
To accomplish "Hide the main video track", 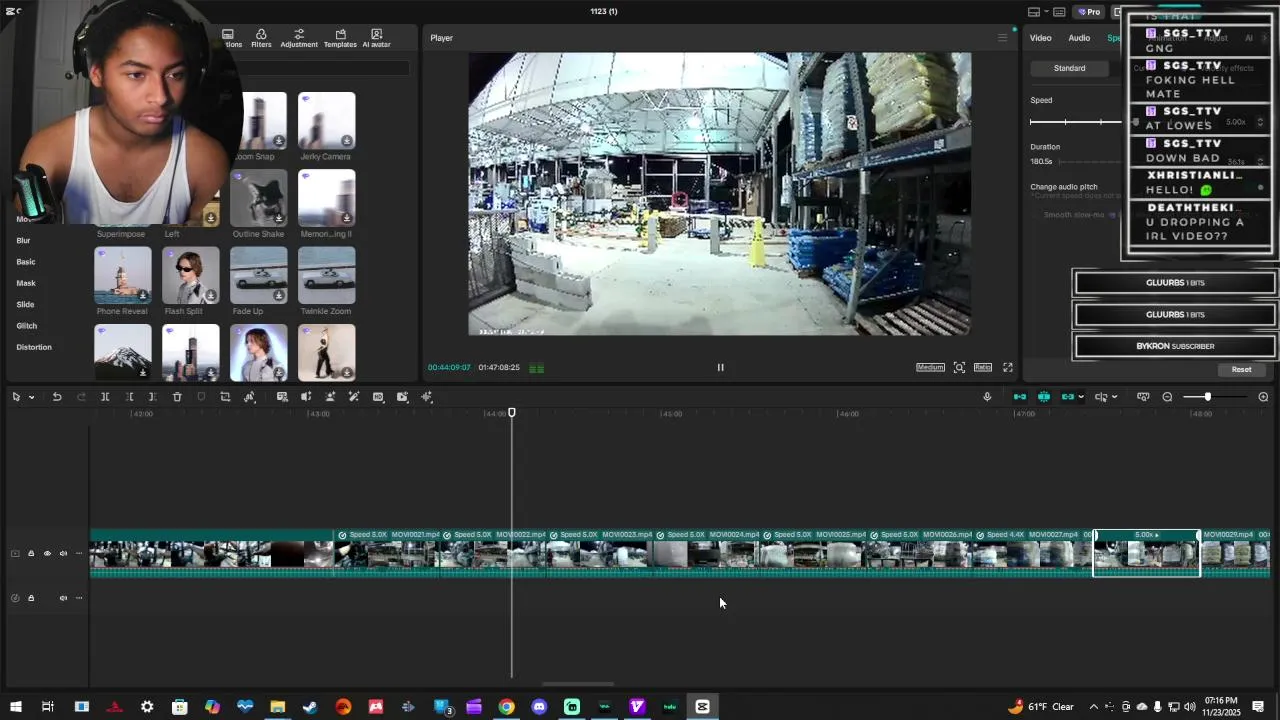I will point(47,553).
